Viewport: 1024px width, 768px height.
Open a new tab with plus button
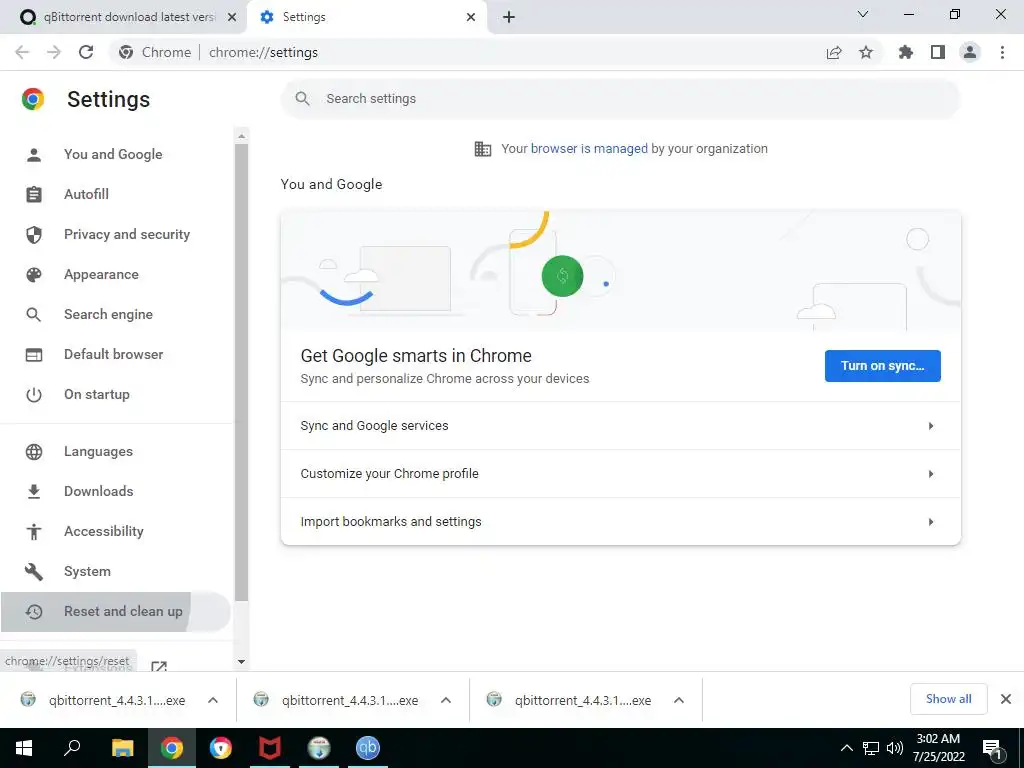pos(509,18)
